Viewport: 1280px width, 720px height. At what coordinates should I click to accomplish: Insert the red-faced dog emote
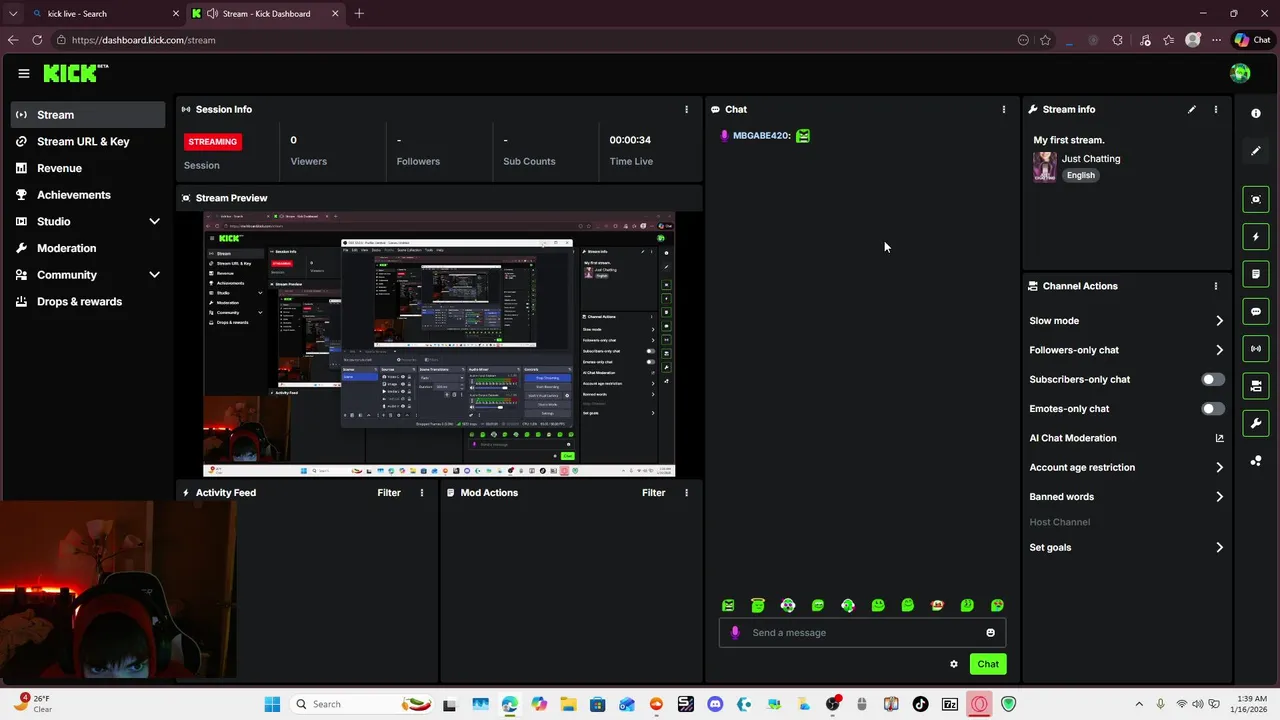(937, 605)
